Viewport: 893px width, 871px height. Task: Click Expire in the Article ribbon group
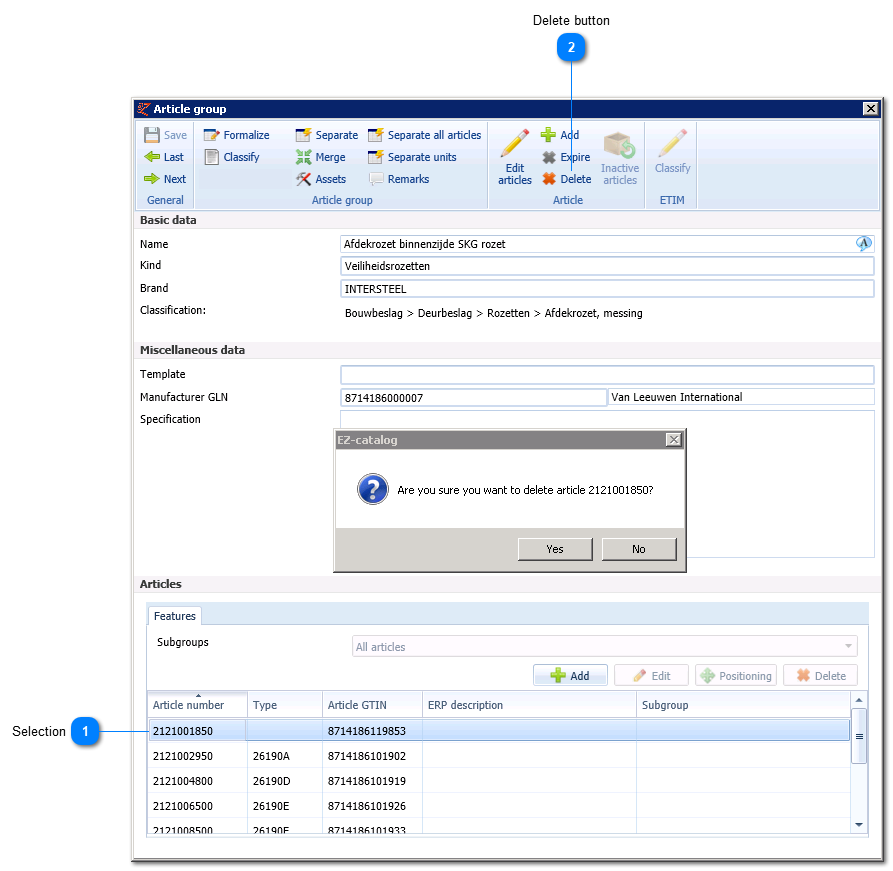(566, 157)
